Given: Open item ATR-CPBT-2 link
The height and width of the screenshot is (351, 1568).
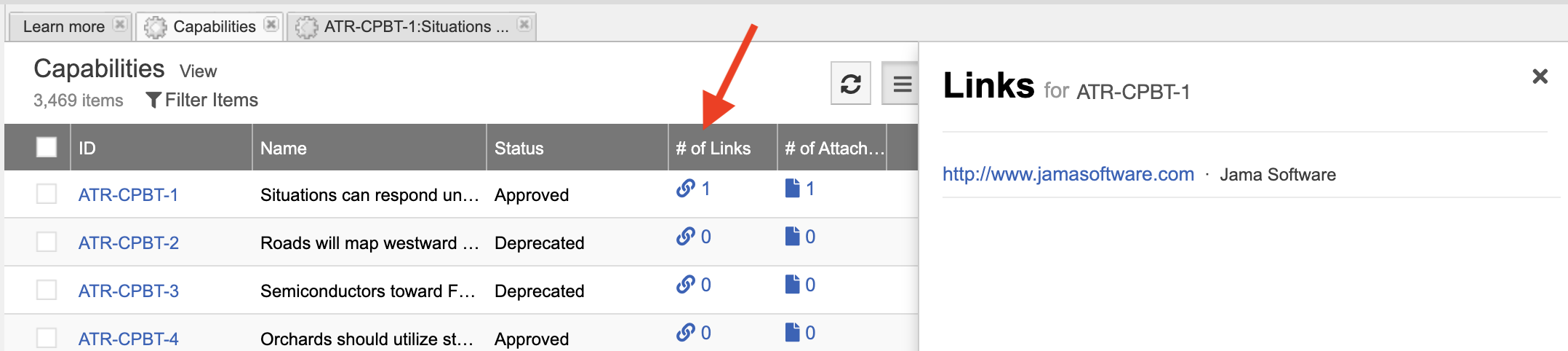Looking at the screenshot, I should click(x=129, y=242).
